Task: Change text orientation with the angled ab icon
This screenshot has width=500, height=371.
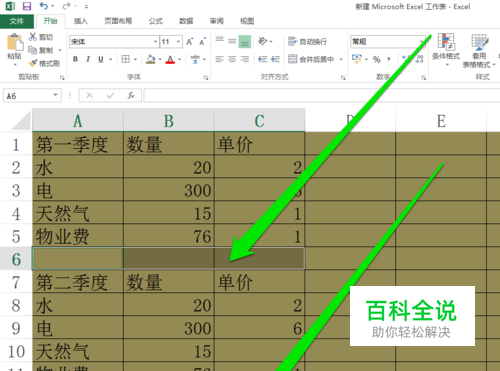Action: pos(263,41)
